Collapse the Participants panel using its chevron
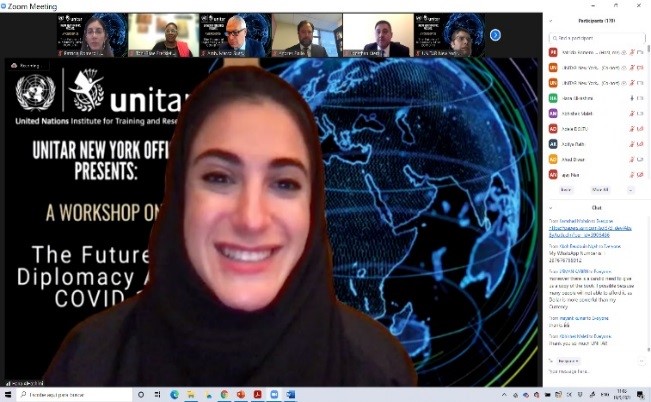This screenshot has height=402, width=651. (551, 19)
